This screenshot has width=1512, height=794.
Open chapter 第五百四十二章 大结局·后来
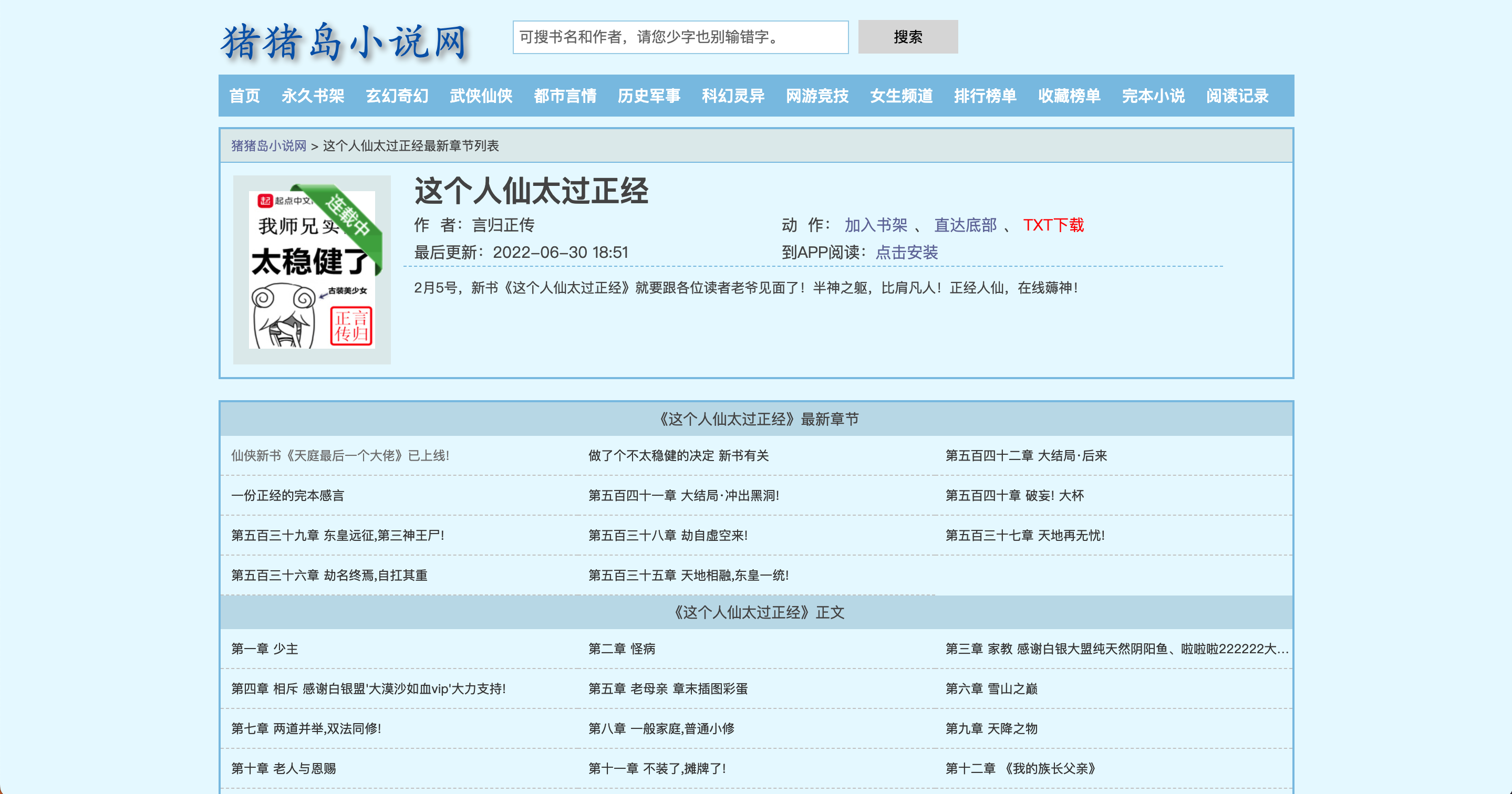(x=1026, y=455)
